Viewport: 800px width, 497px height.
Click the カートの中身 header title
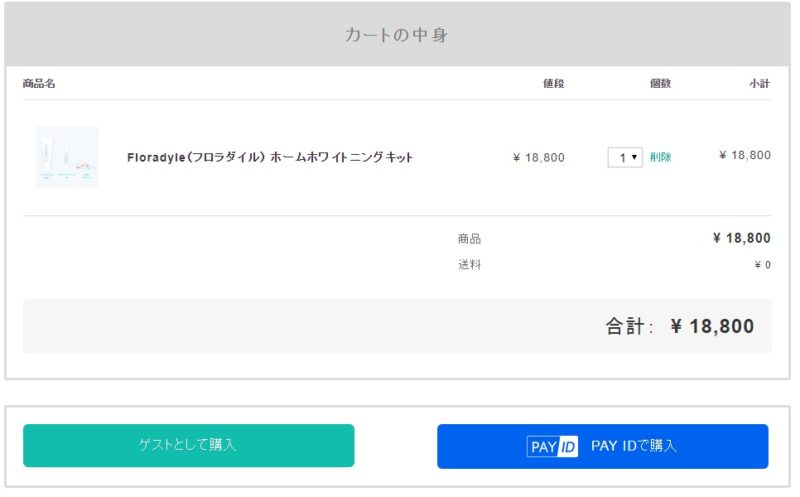click(x=396, y=35)
